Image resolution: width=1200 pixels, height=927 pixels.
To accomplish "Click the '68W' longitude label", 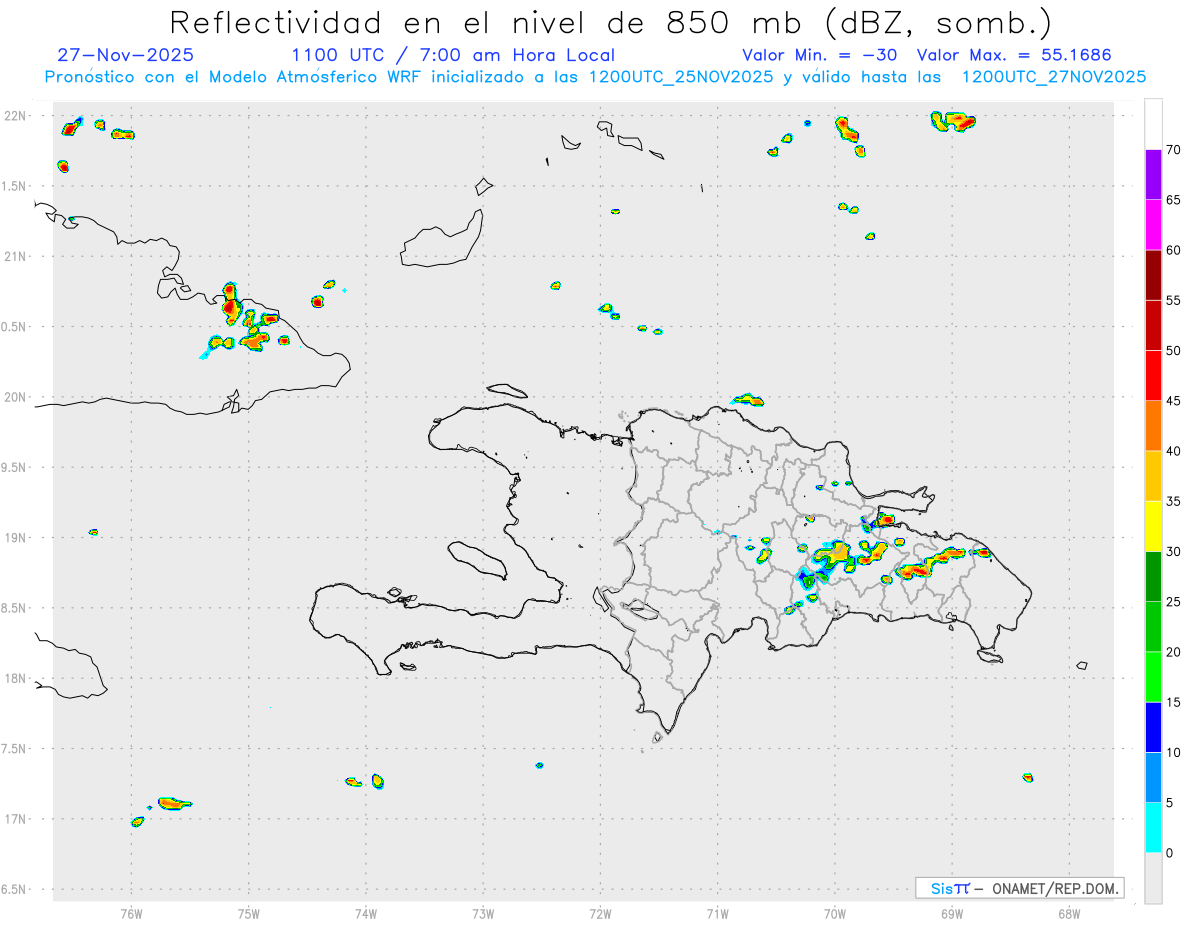I will point(1069,913).
